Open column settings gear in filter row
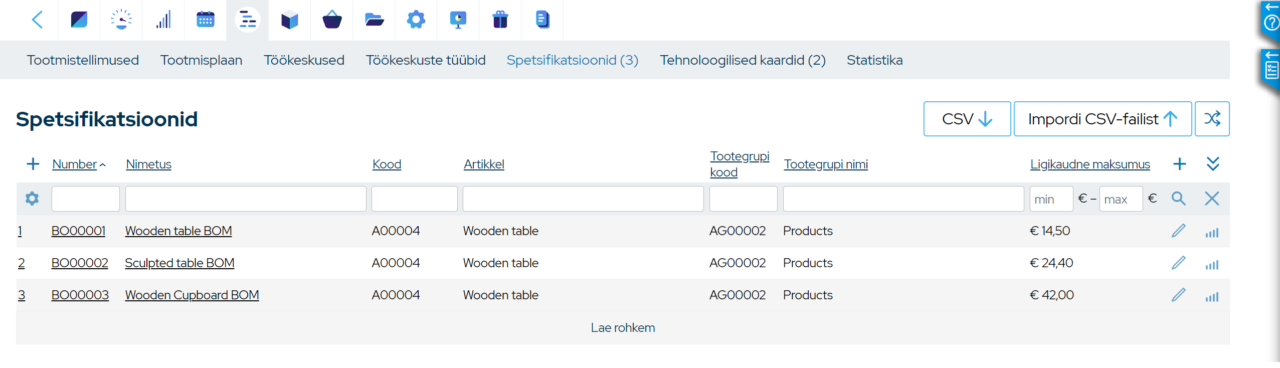The width and height of the screenshot is (1280, 368). [x=32, y=199]
